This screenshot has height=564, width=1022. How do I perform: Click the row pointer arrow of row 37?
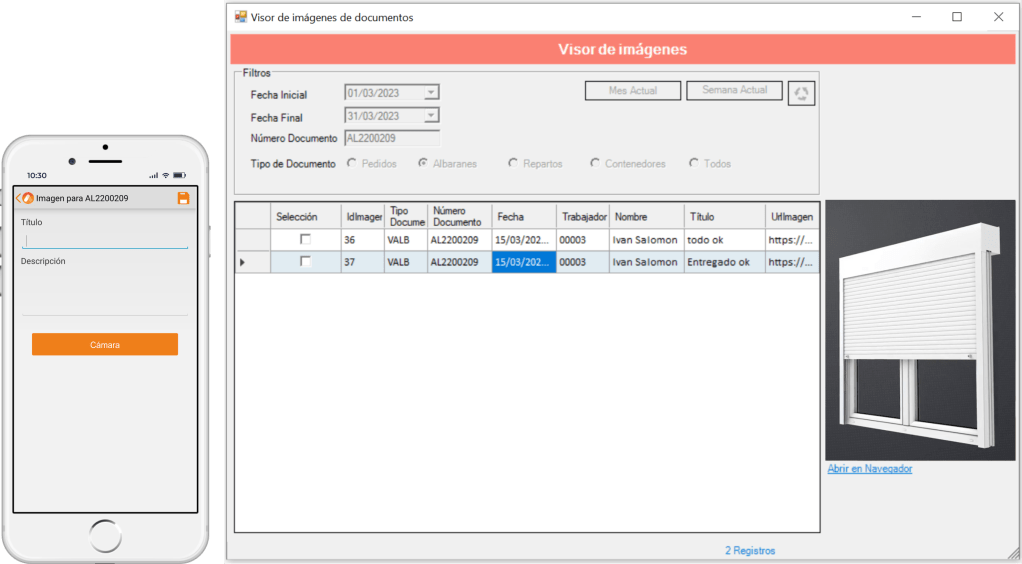(x=241, y=262)
